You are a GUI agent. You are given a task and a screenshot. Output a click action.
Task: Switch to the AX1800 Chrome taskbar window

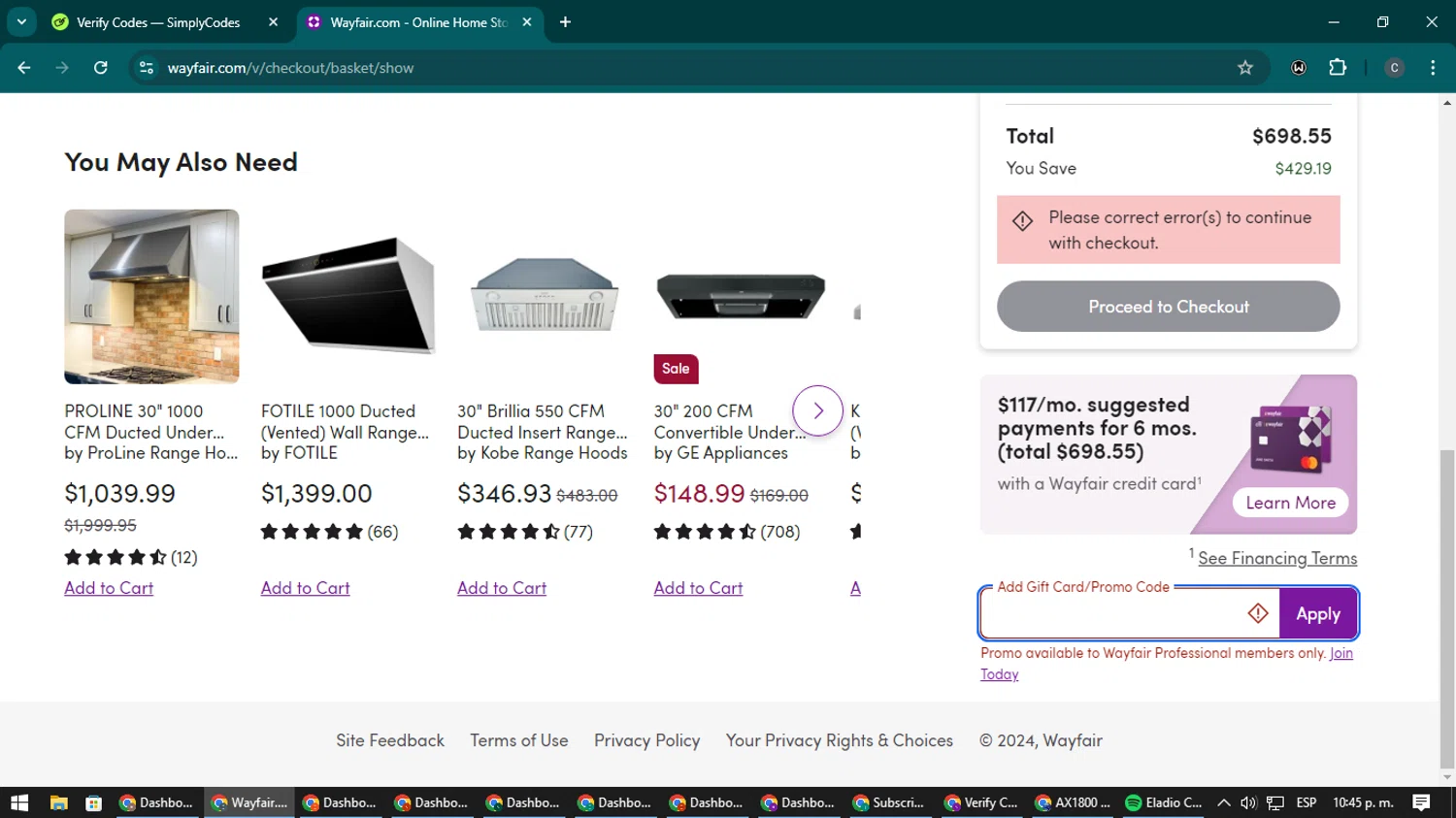(x=1073, y=802)
